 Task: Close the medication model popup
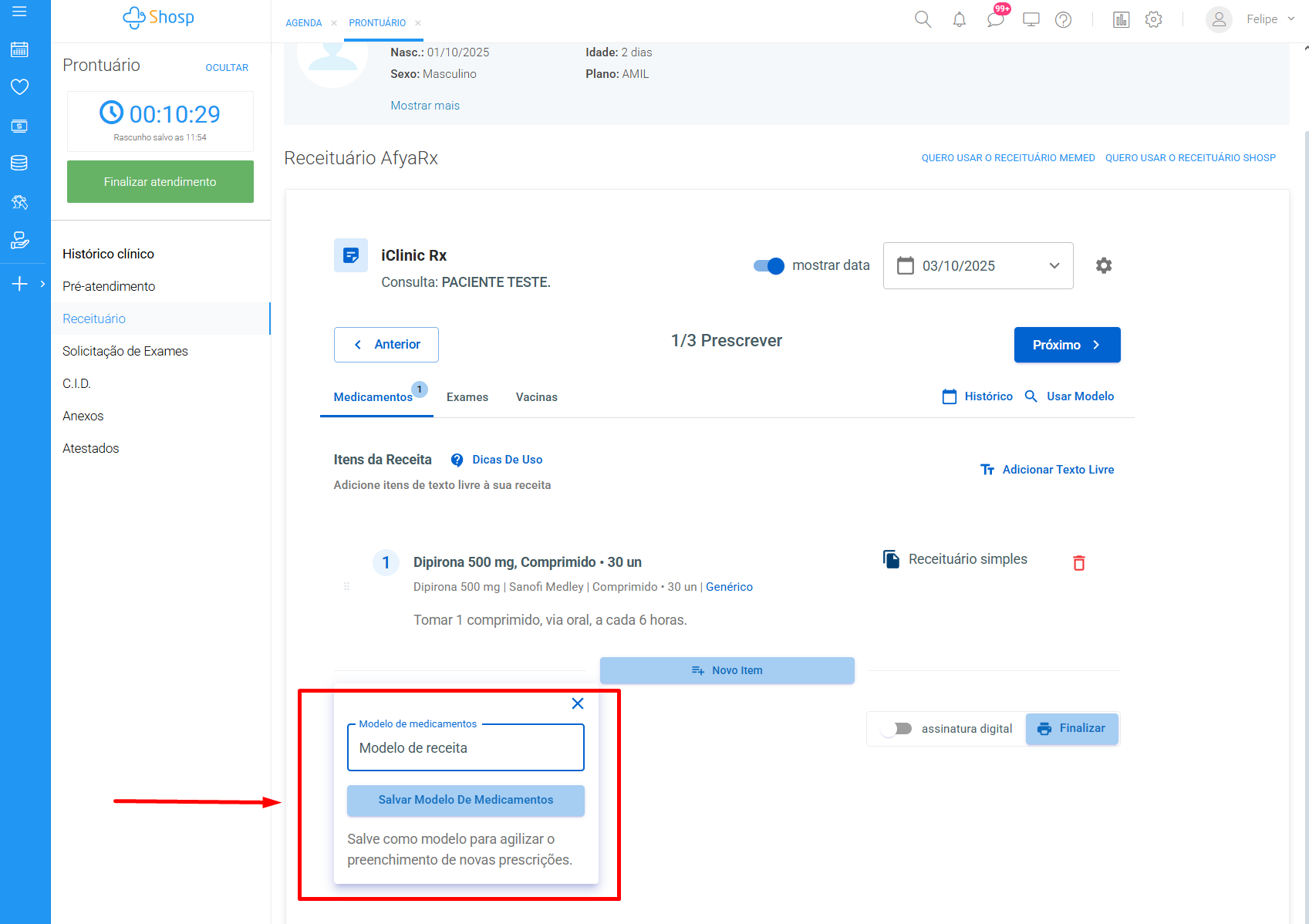577,703
